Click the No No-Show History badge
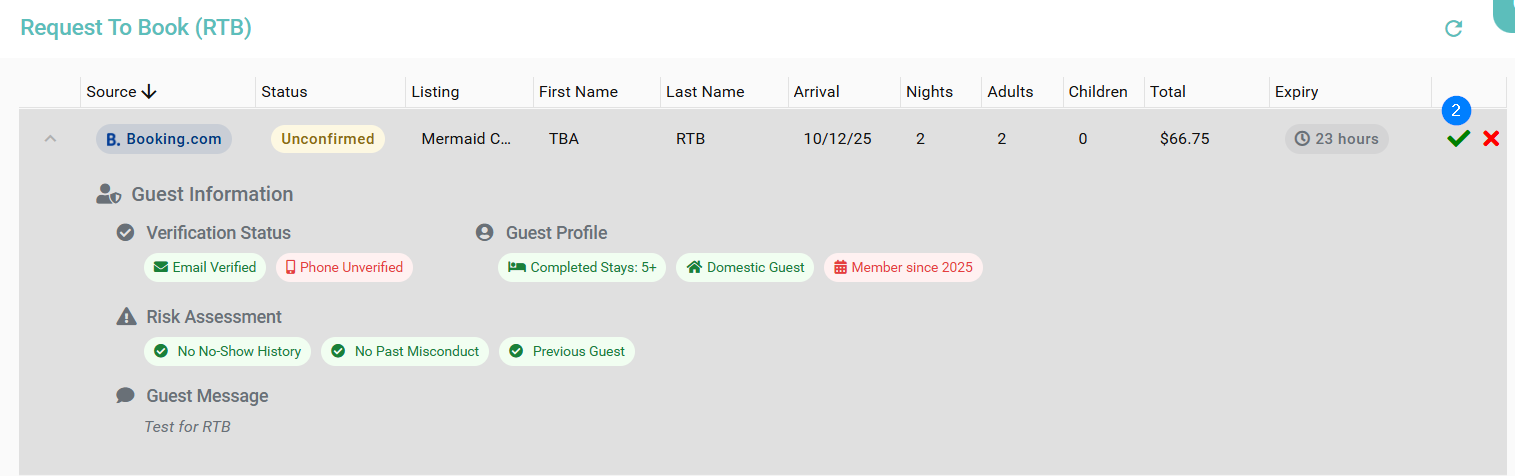The height and width of the screenshot is (476, 1515). click(x=228, y=351)
